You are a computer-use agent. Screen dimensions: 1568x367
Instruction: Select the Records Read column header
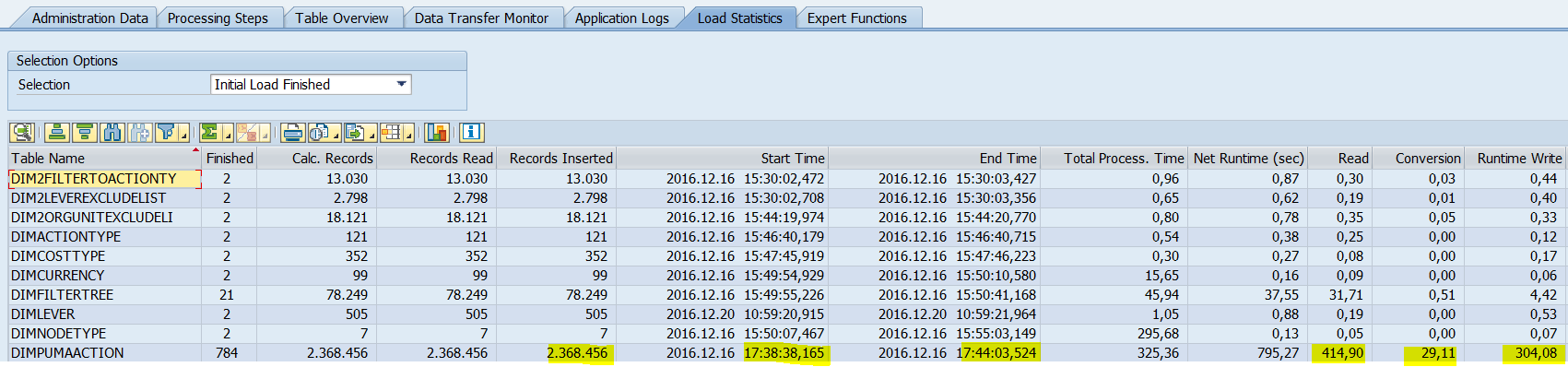(x=435, y=159)
